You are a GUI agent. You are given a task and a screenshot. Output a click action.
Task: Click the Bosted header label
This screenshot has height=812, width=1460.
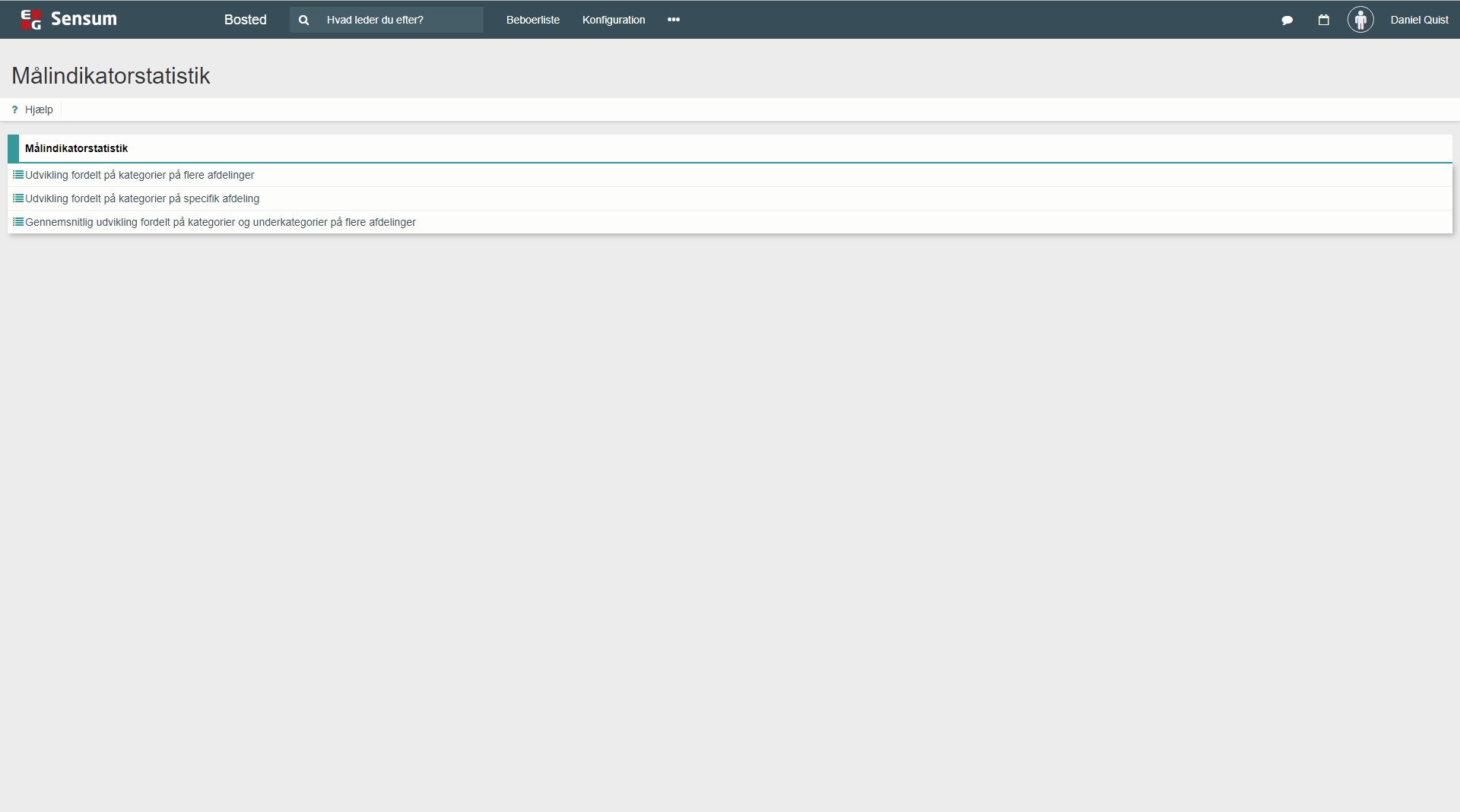[246, 20]
